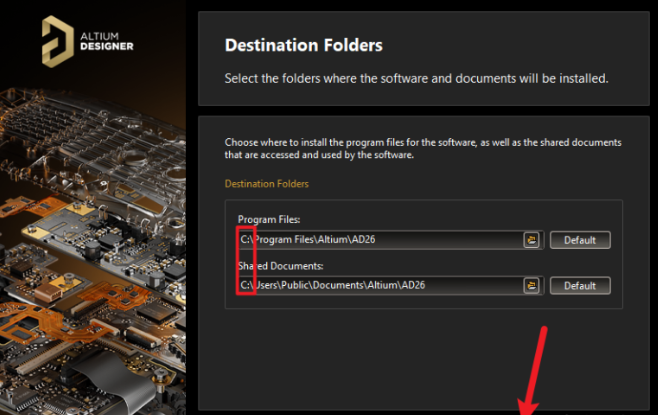658x415 pixels.
Task: Click the "Program Files:" field label
Action: click(269, 219)
